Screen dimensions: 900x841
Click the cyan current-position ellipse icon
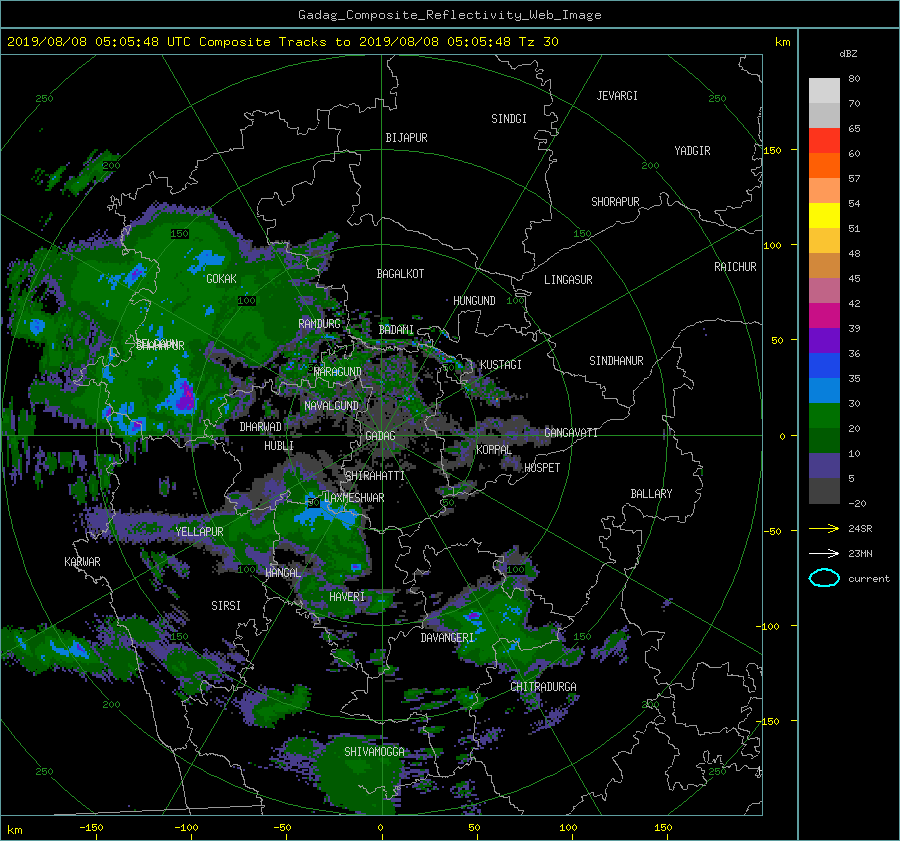point(824,578)
